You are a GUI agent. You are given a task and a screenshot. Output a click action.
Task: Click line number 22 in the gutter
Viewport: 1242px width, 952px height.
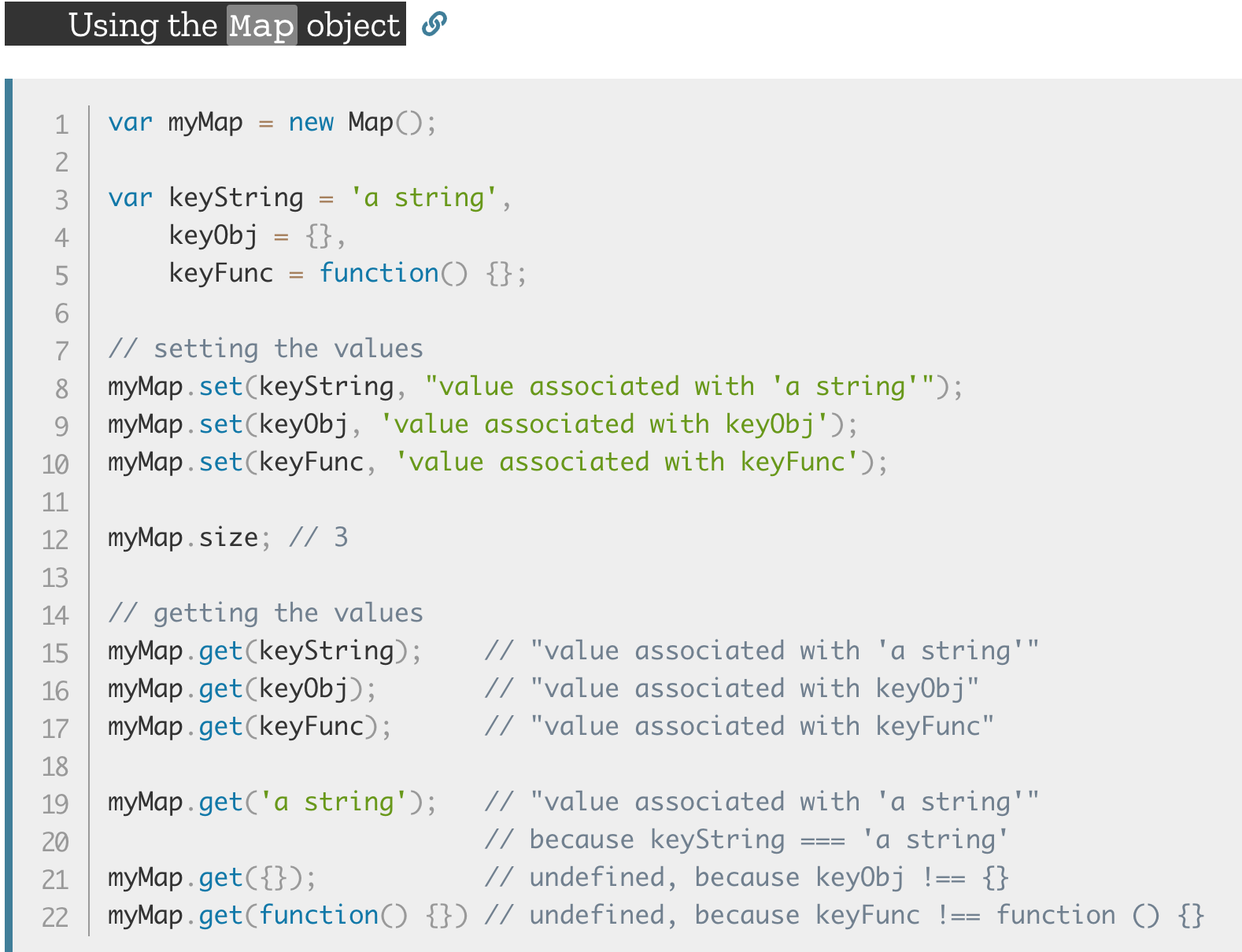(x=55, y=917)
